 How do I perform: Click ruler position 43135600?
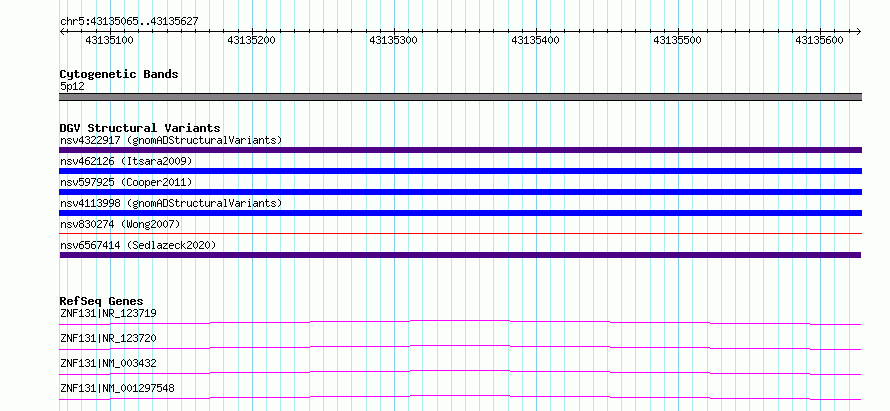pyautogui.click(x=819, y=40)
